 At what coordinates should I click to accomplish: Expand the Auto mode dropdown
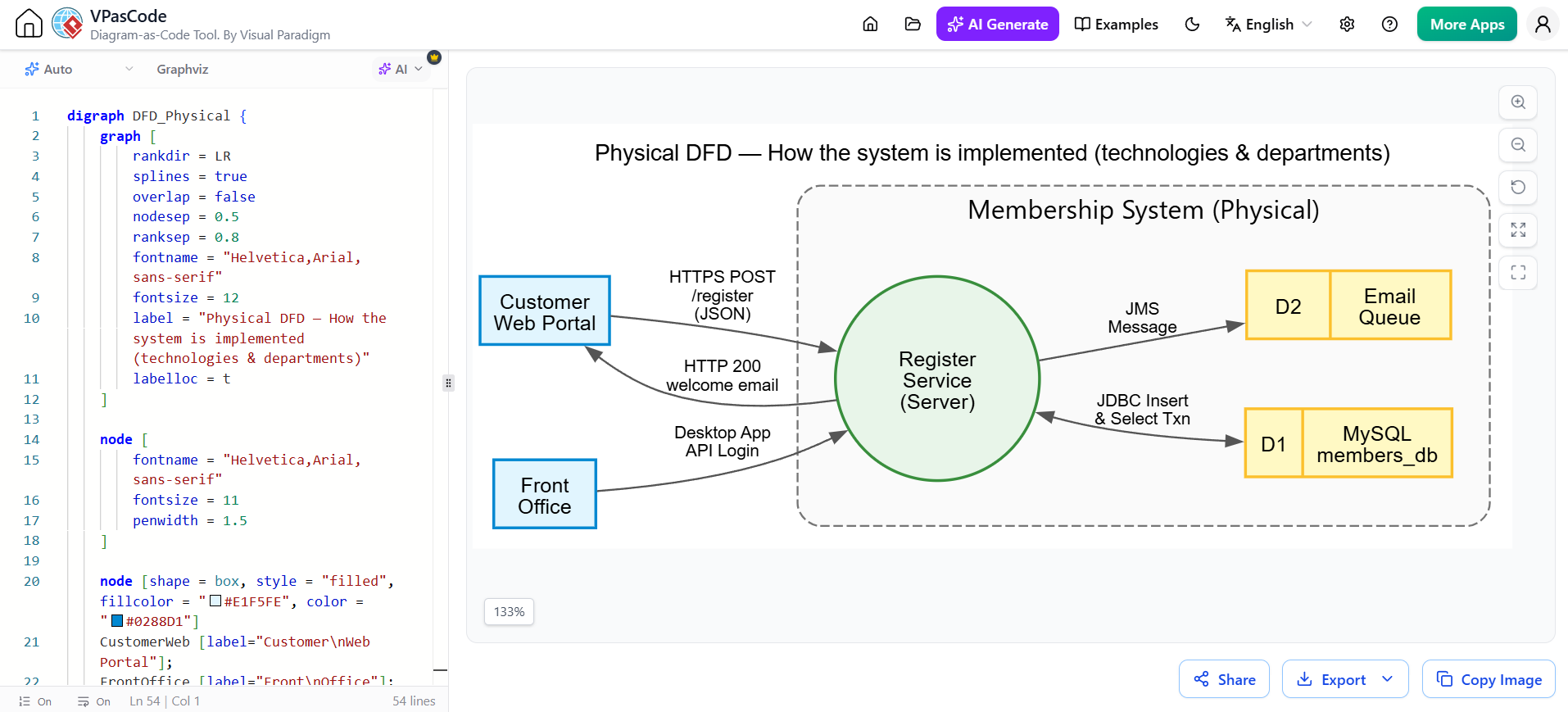coord(79,70)
